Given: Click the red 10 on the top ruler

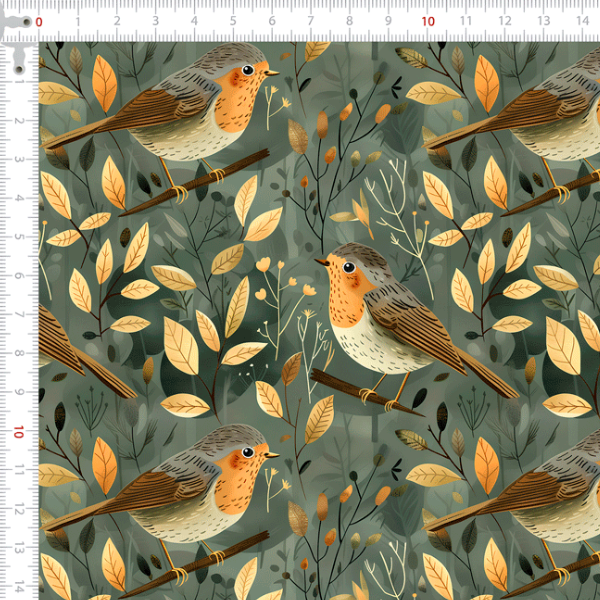Looking at the screenshot, I should click(428, 21).
